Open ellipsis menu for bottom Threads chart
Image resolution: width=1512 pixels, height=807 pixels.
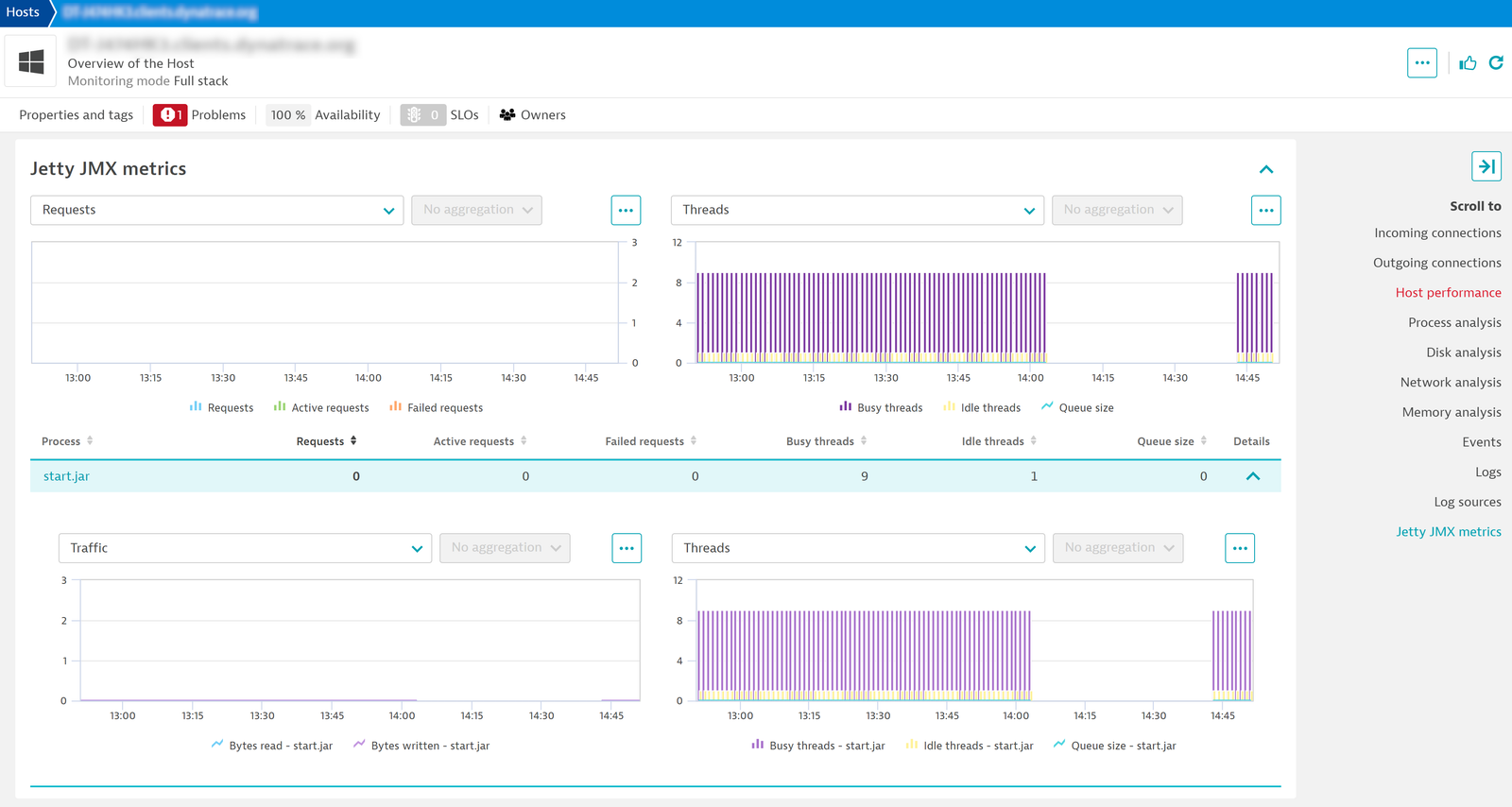(1240, 548)
